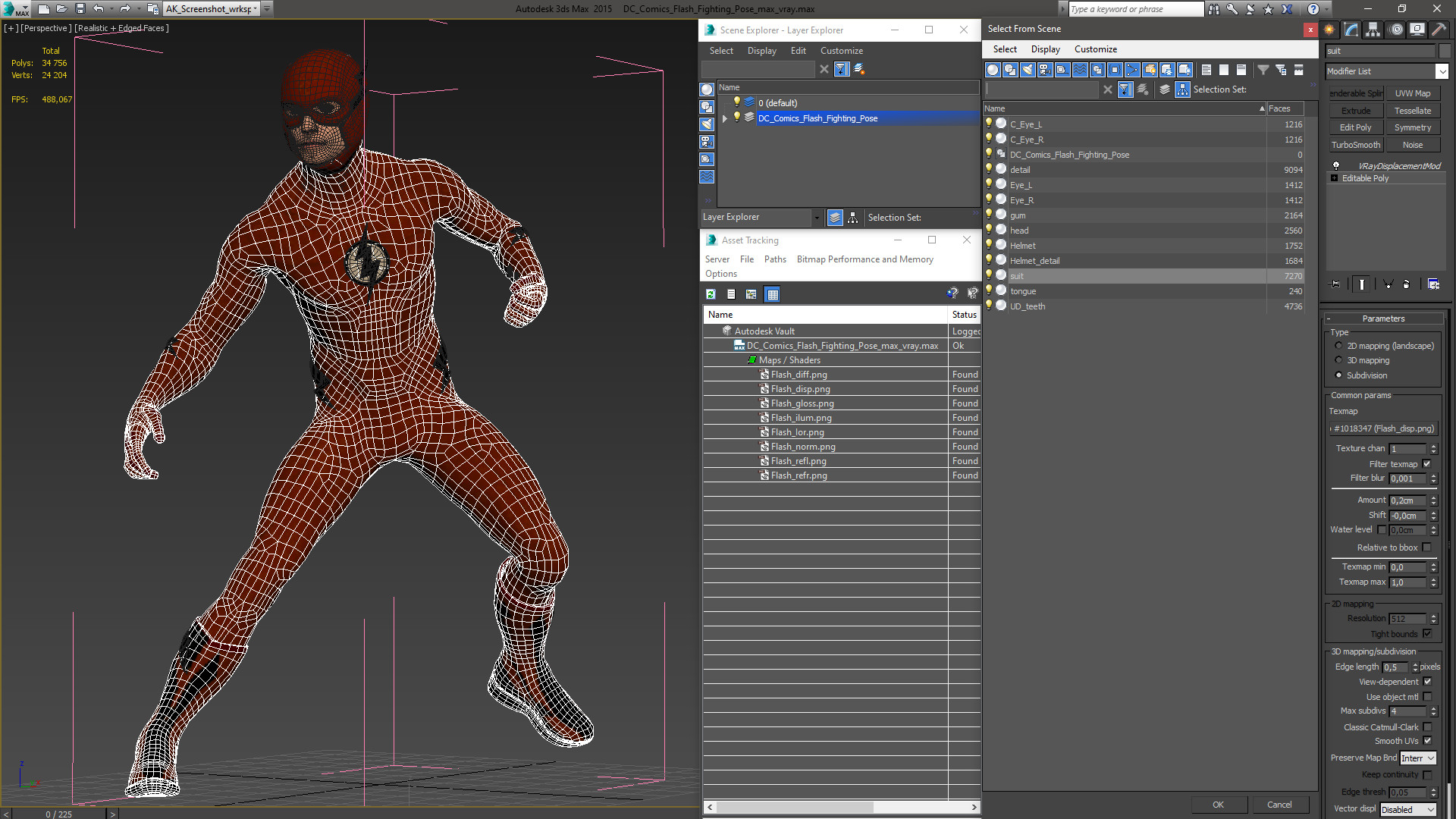1456x819 pixels.
Task: Open Customize menu in Select From Scene
Action: [x=1095, y=49]
